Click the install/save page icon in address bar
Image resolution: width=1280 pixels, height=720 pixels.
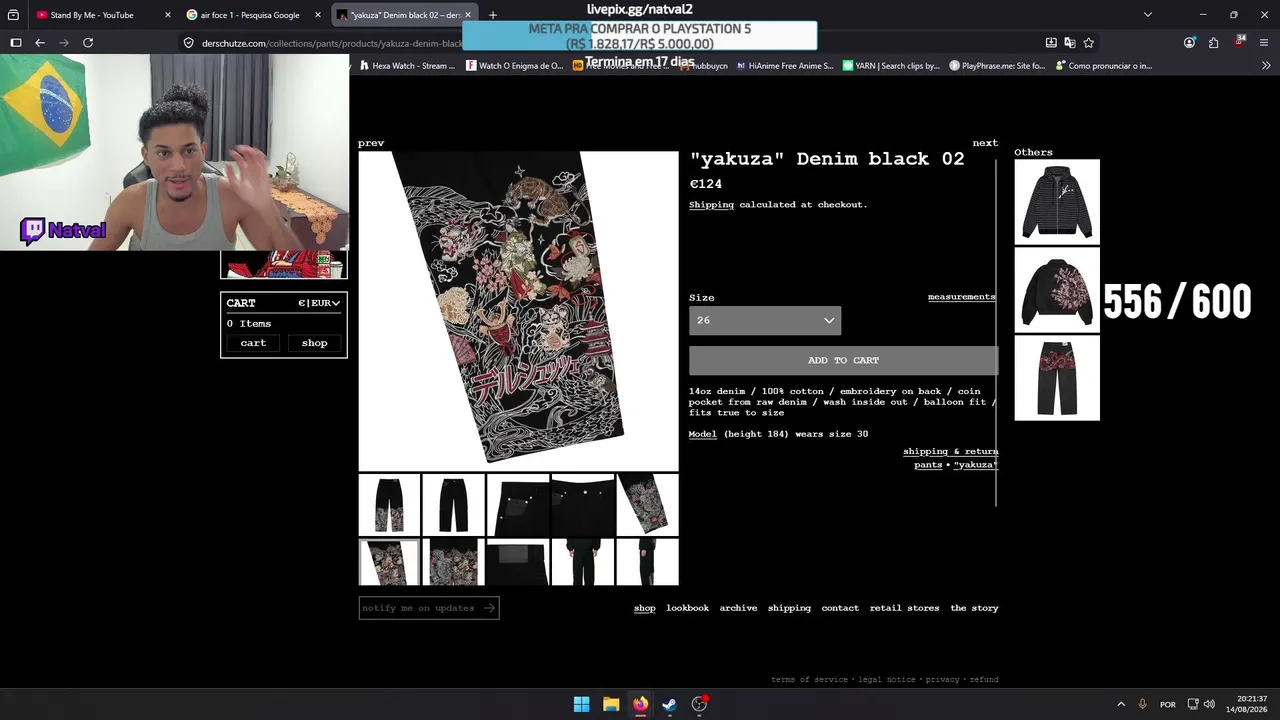pyautogui.click(x=1051, y=43)
